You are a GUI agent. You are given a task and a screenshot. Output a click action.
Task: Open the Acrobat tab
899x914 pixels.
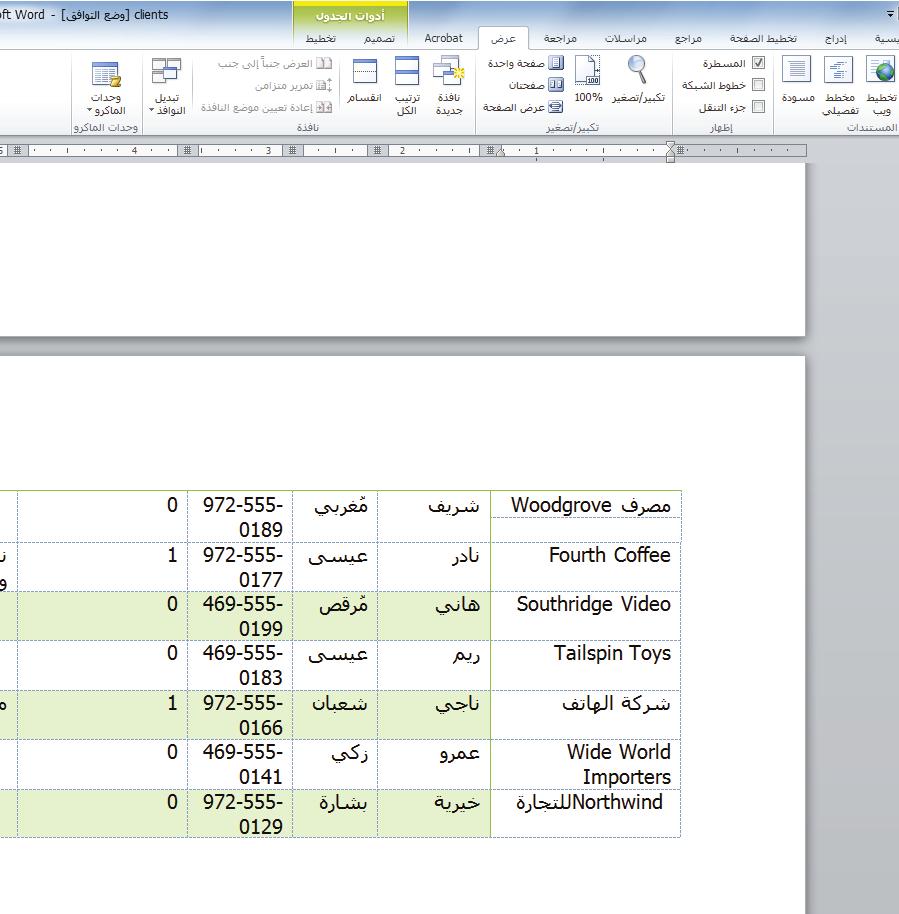pyautogui.click(x=443, y=38)
